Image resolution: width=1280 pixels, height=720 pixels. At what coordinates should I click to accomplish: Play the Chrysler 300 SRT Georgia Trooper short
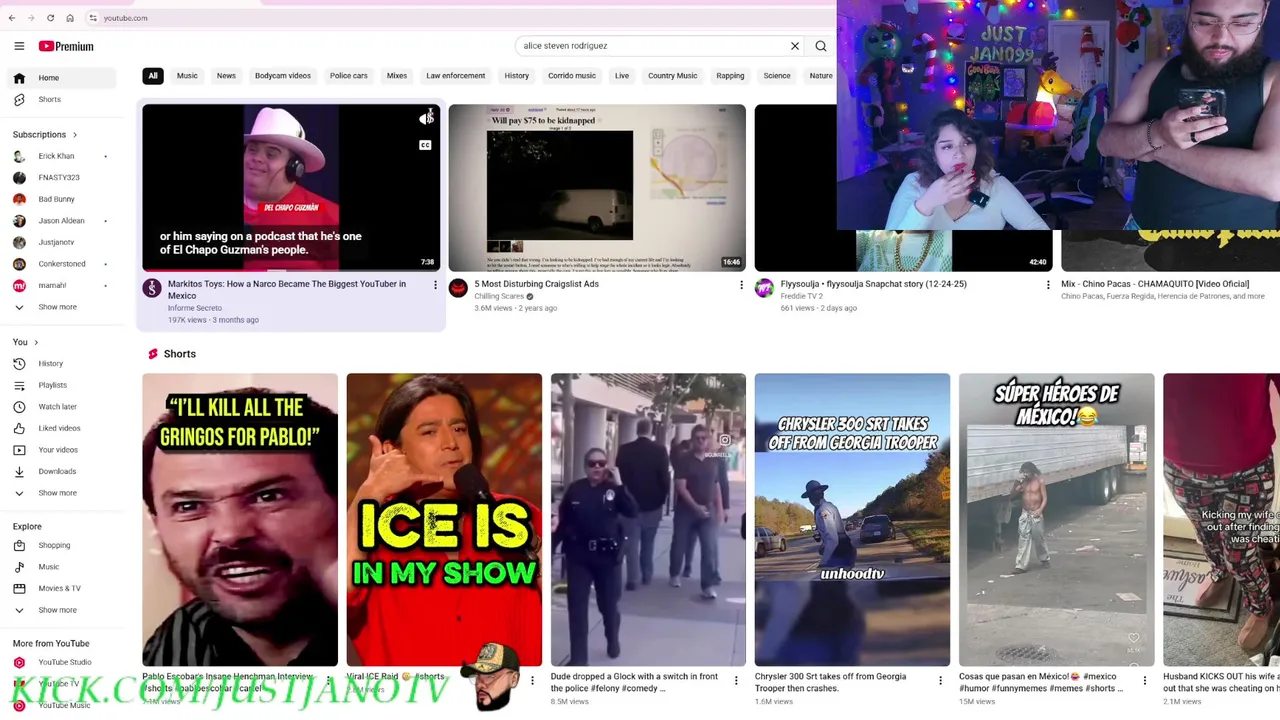(x=852, y=519)
